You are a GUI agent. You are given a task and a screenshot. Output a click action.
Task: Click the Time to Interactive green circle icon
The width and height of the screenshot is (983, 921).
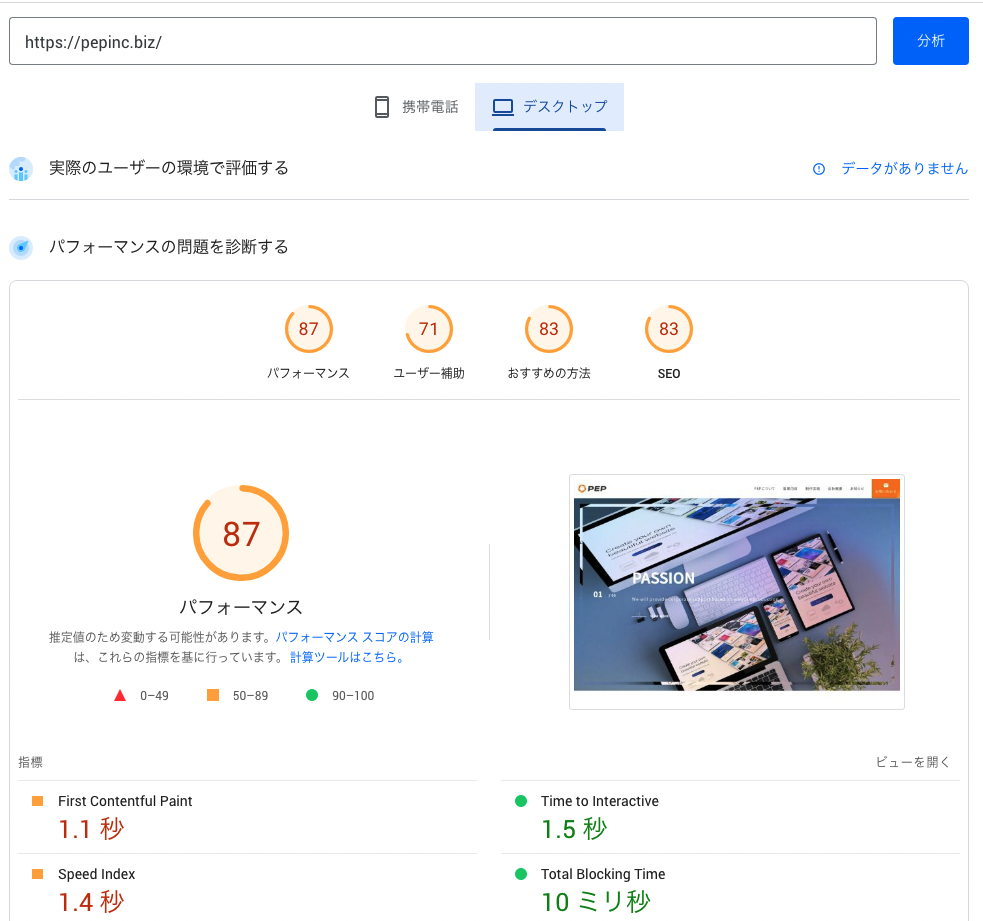coord(520,801)
